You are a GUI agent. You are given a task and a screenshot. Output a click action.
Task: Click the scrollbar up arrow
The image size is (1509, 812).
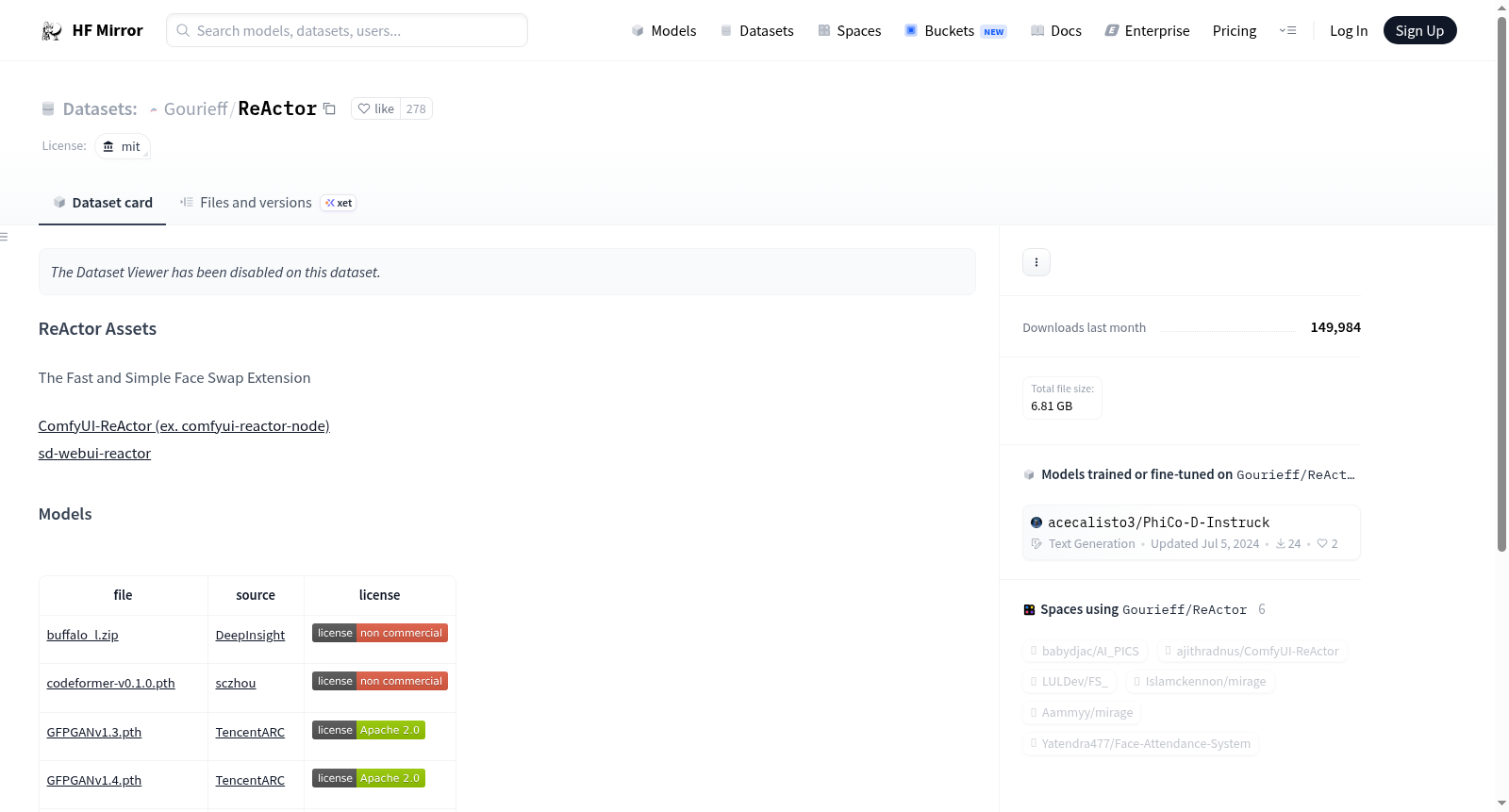[1501, 8]
